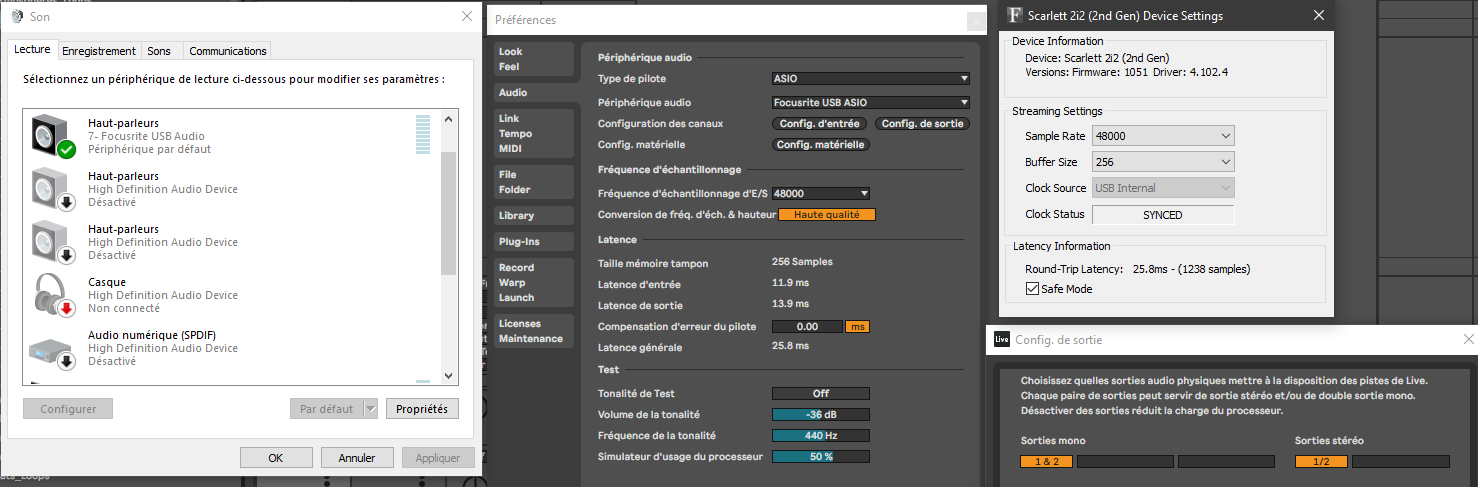Open the Link Tempo MIDI preferences tab
Image resolution: width=1478 pixels, height=487 pixels.
[534, 133]
